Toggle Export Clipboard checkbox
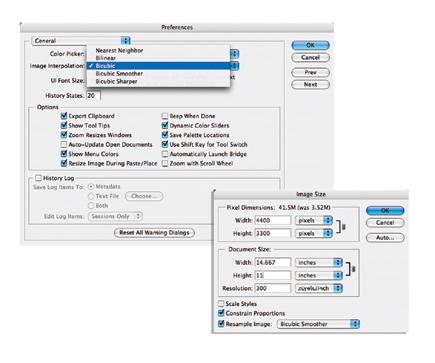Screen dimensions: 435x363 coord(64,116)
